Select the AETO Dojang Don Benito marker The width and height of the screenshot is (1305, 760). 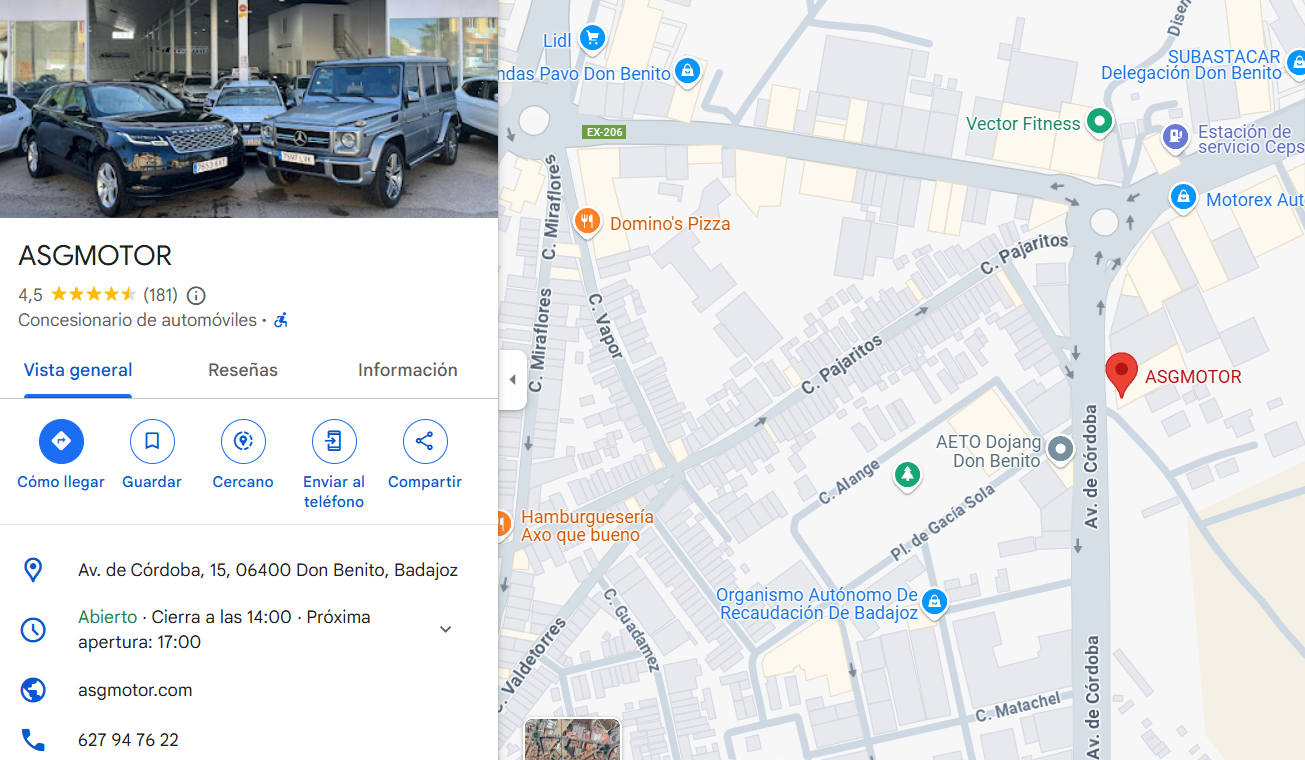click(1060, 449)
